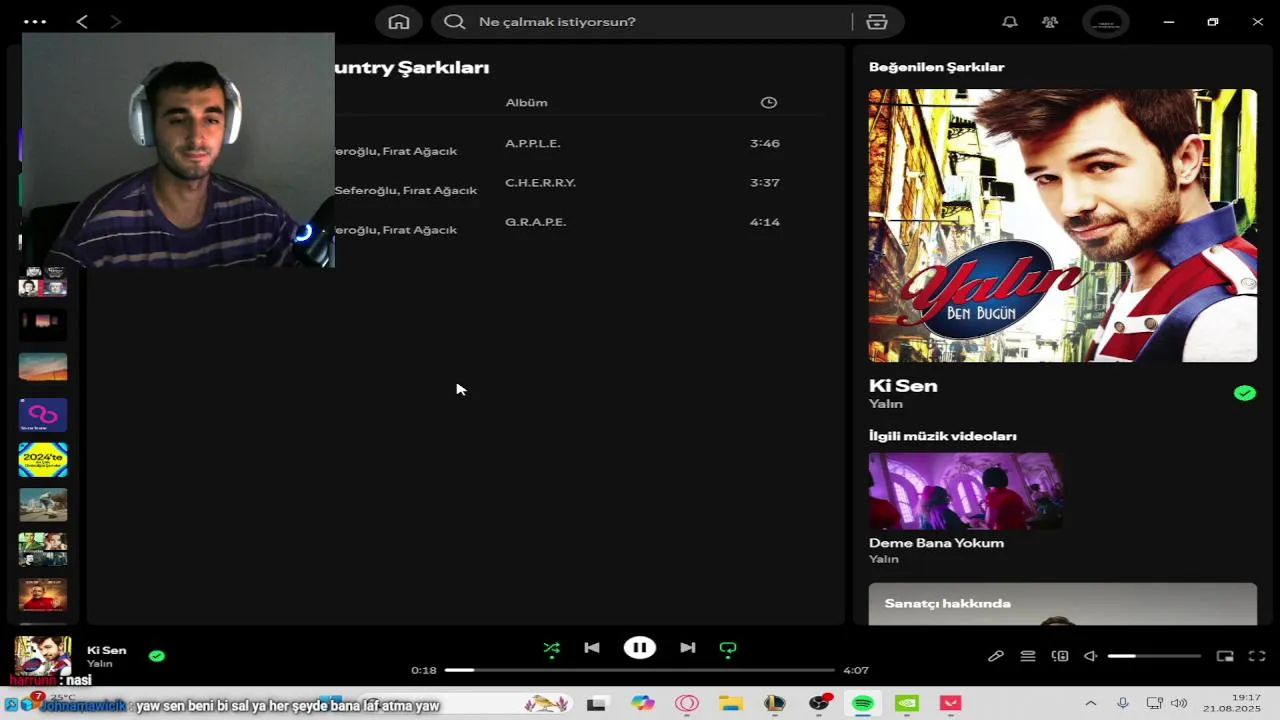
Task: Open File Explorer on the taskbar
Action: pos(731,704)
